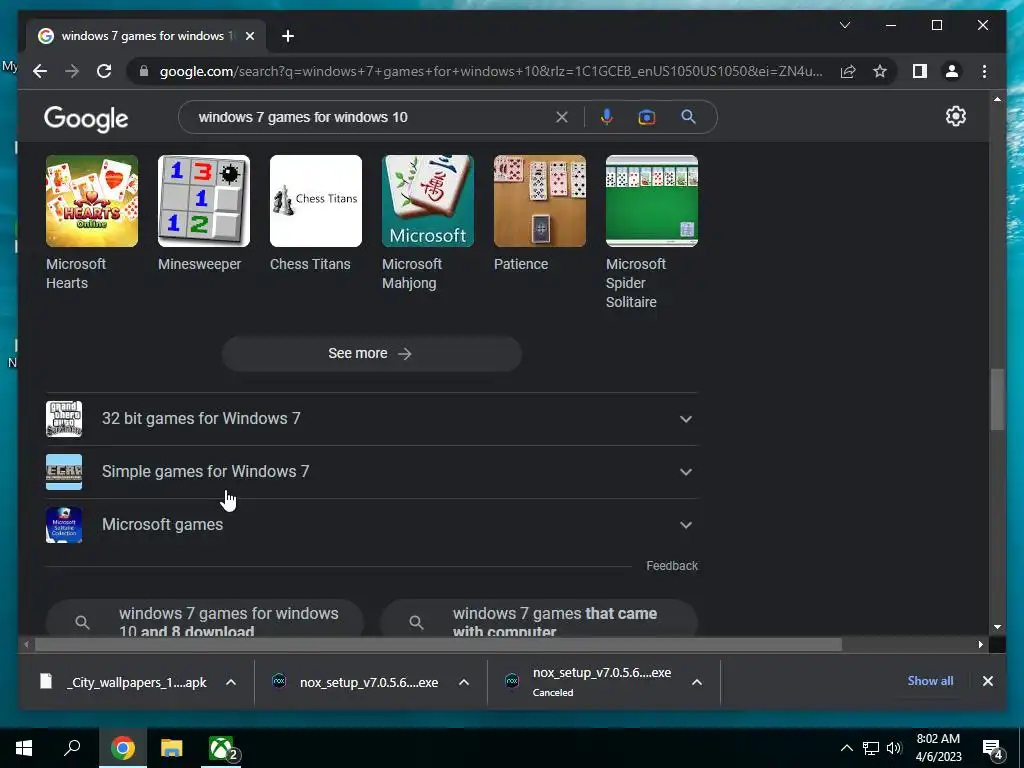Open Patience card game thumbnail
The image size is (1024, 768).
click(539, 201)
